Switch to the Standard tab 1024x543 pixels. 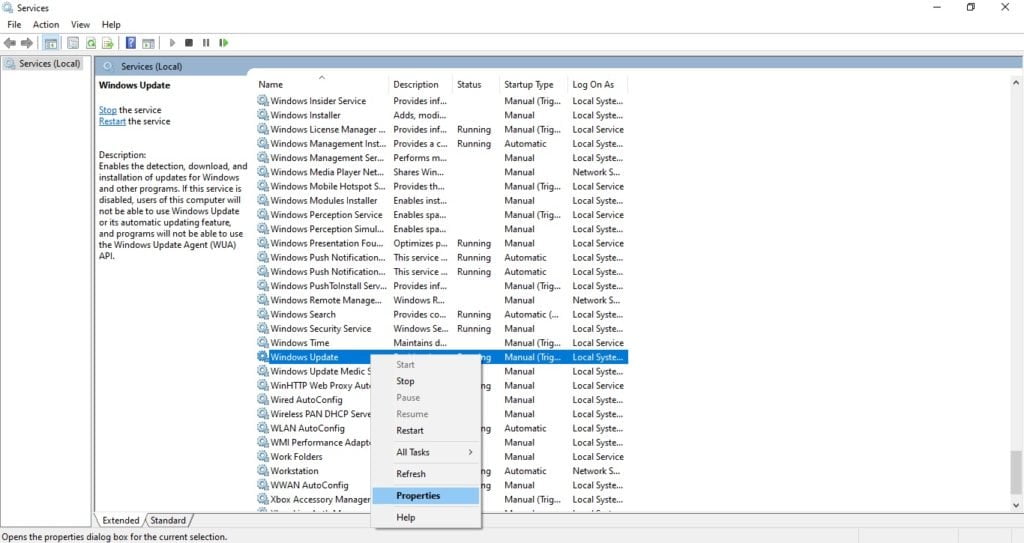(x=168, y=520)
